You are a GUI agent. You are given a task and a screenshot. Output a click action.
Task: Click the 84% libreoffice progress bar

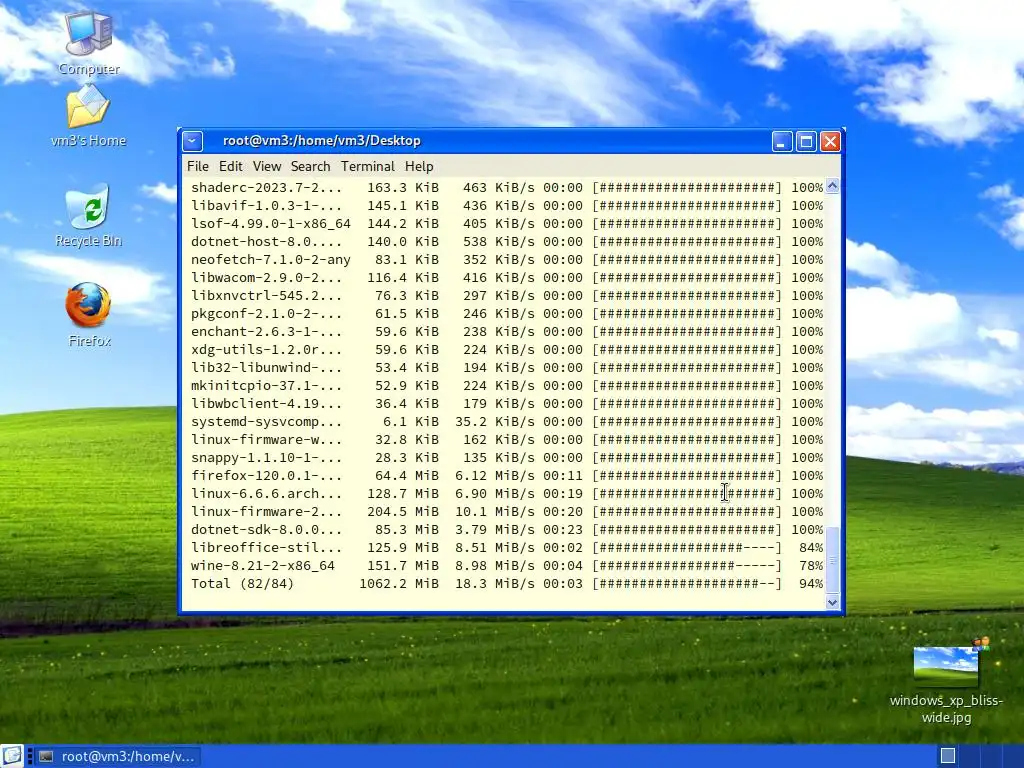click(687, 547)
